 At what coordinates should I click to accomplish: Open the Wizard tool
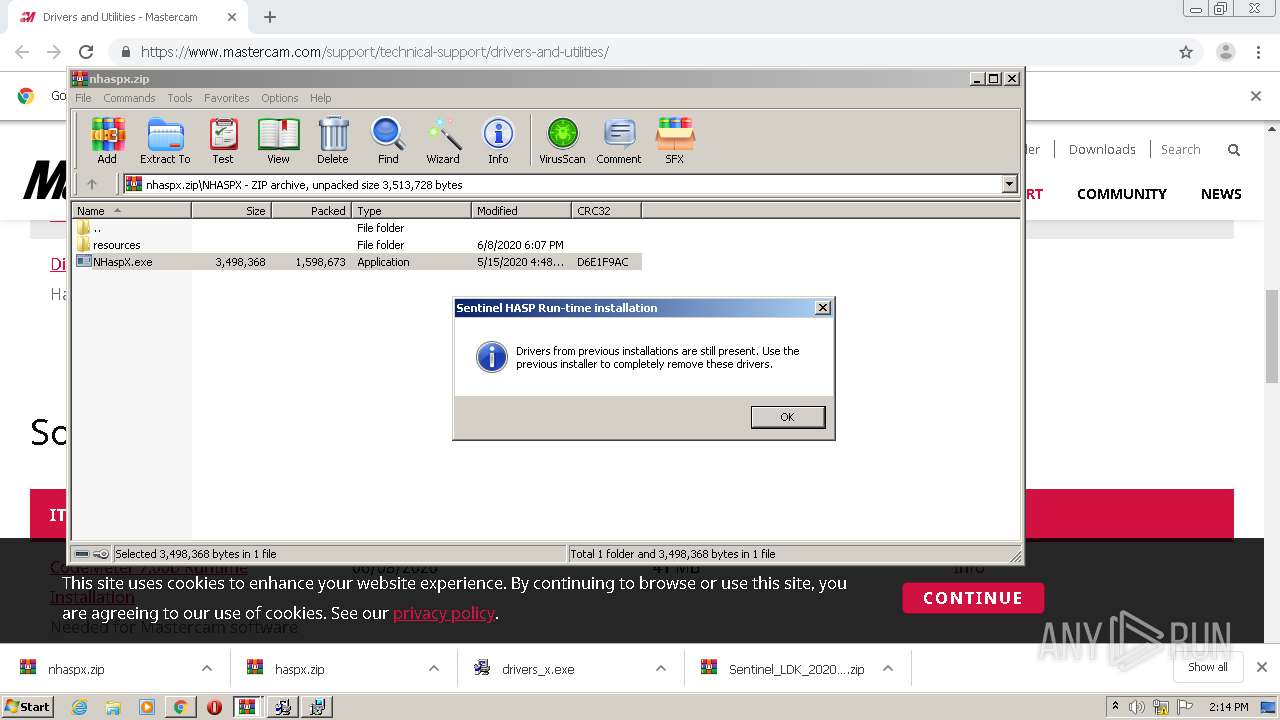(443, 140)
